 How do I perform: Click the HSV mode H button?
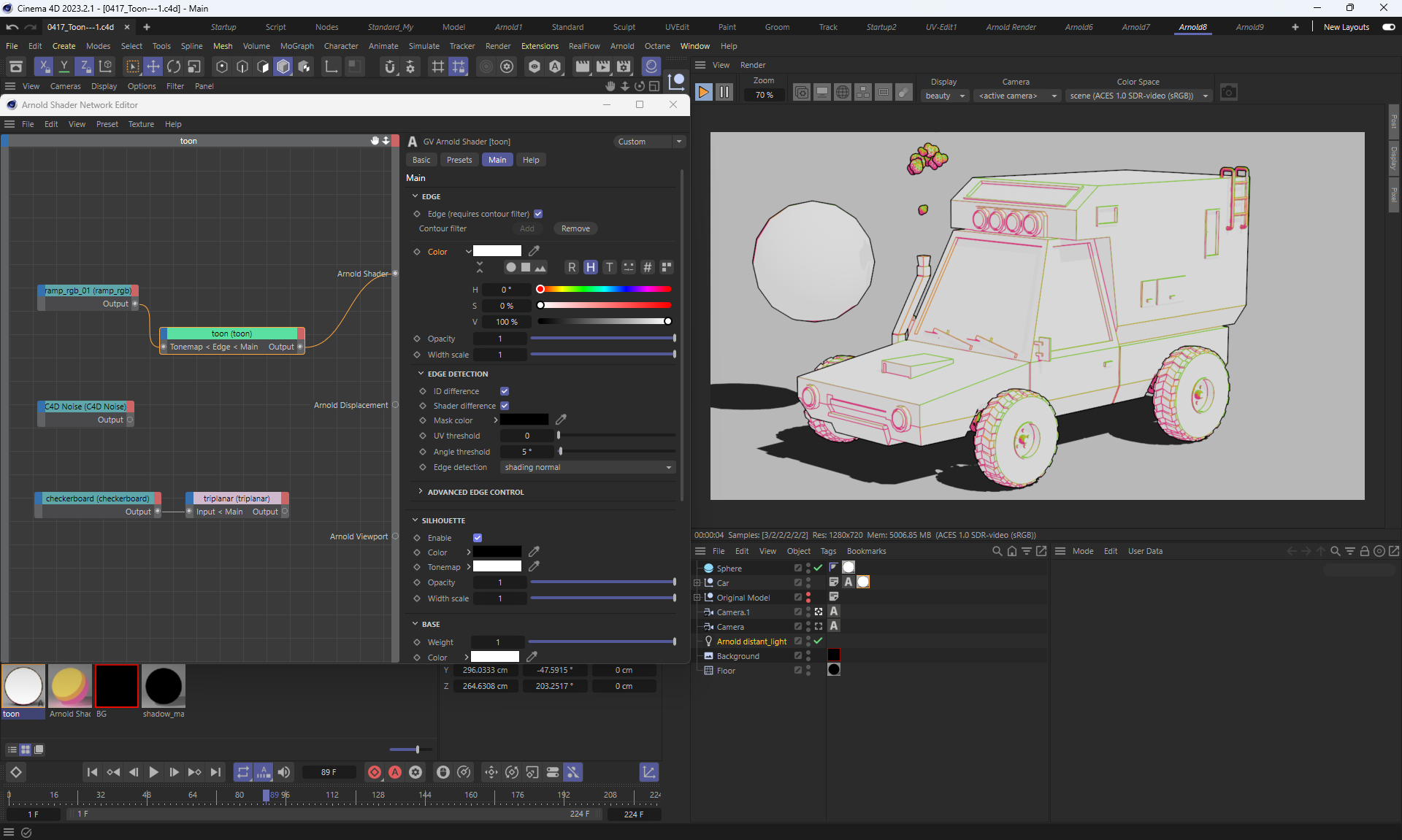590,267
